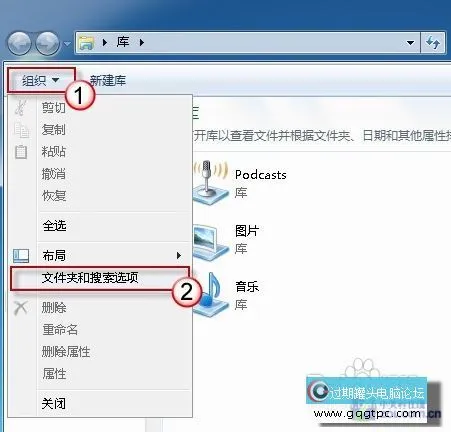
Task: Click the Forward navigation arrow button
Action: point(47,43)
